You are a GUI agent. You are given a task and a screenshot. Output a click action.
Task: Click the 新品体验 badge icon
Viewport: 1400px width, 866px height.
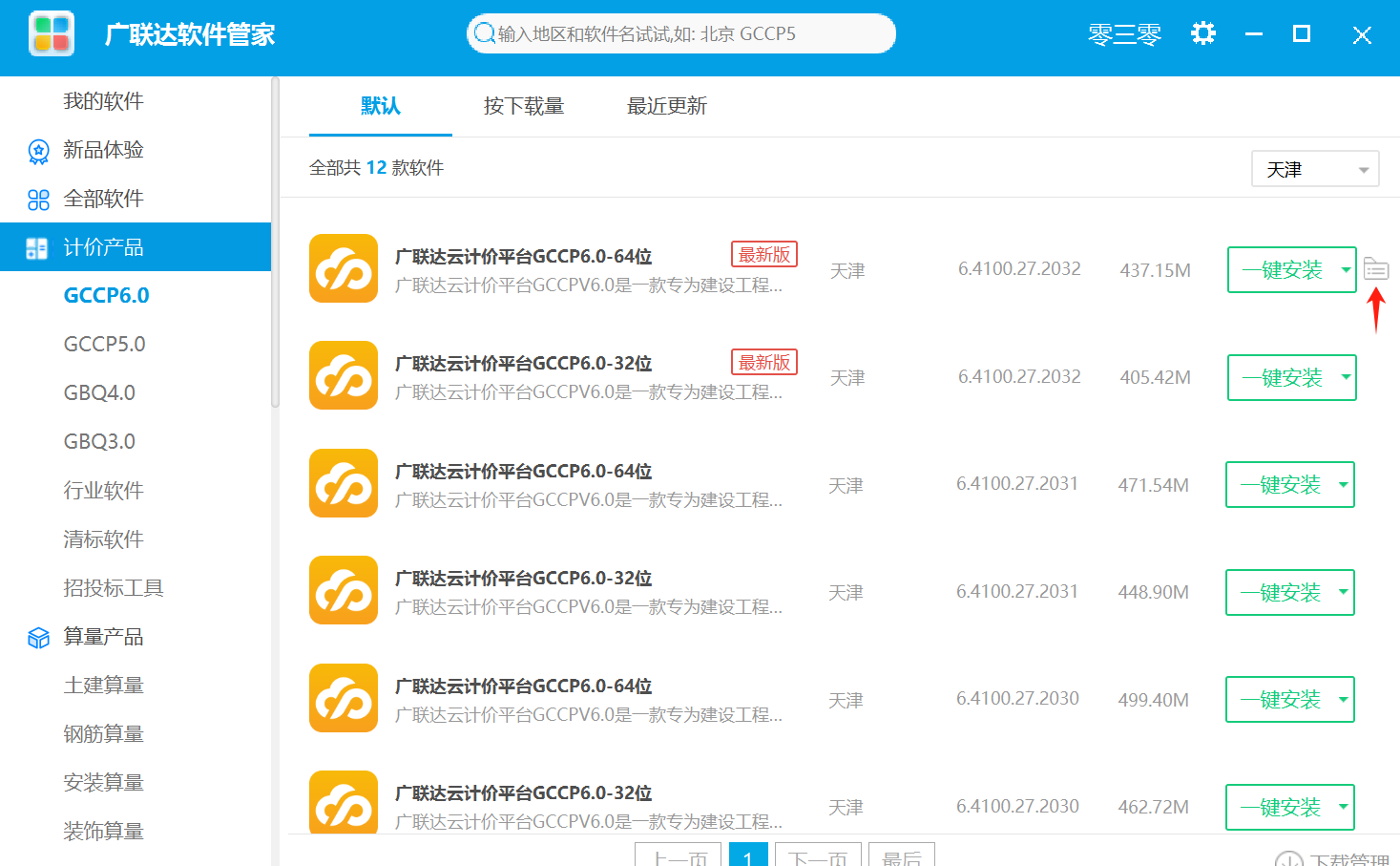pyautogui.click(x=38, y=151)
